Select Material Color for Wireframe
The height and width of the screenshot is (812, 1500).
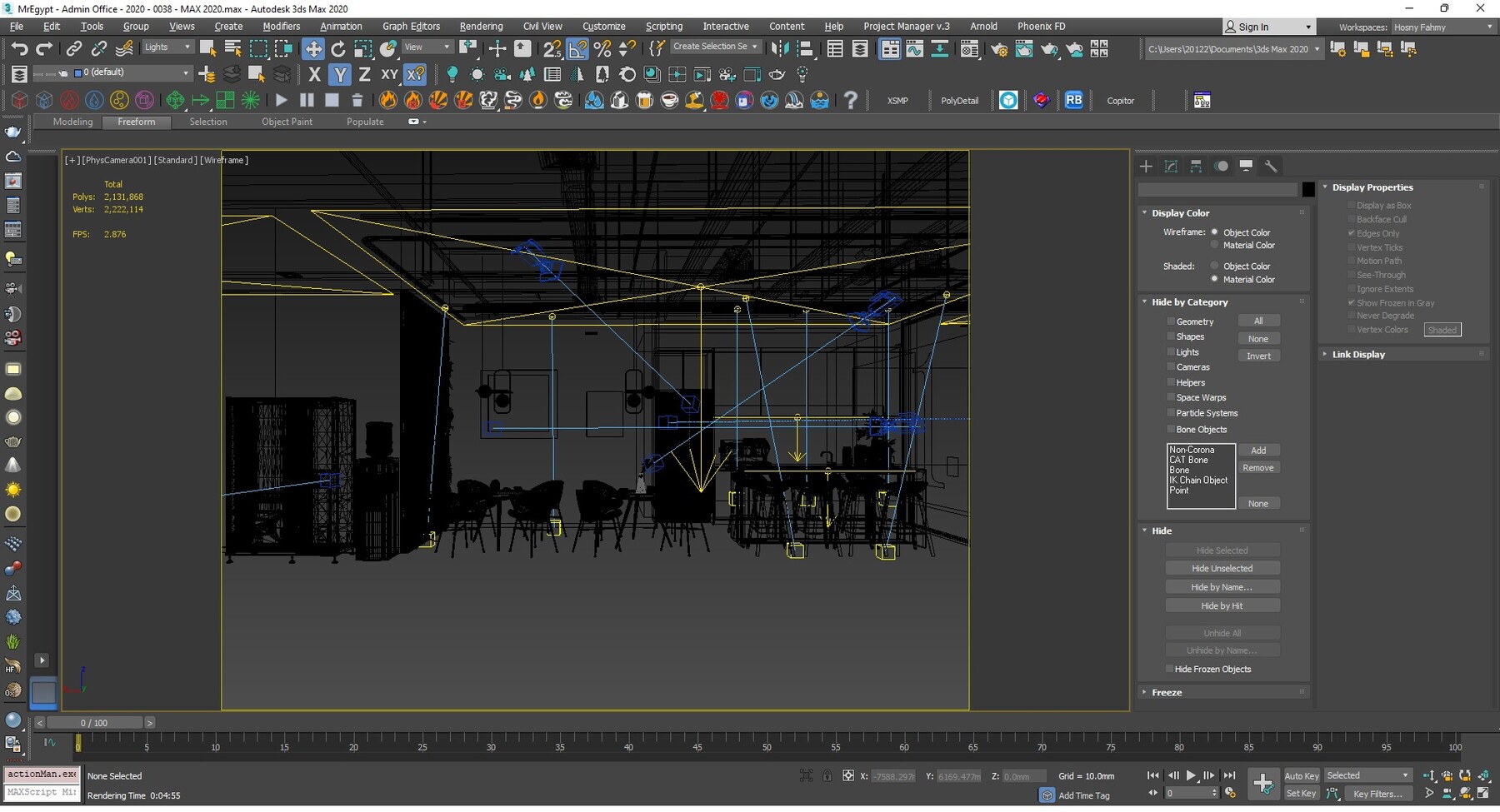[1214, 246]
